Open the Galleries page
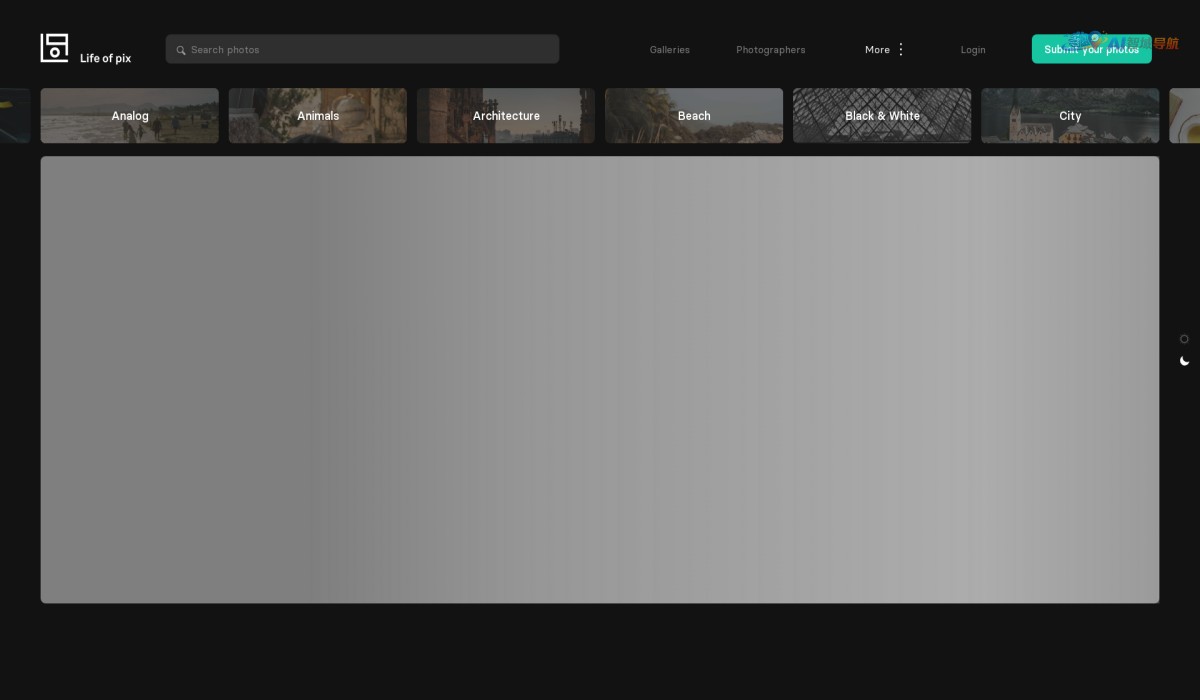 coord(669,49)
